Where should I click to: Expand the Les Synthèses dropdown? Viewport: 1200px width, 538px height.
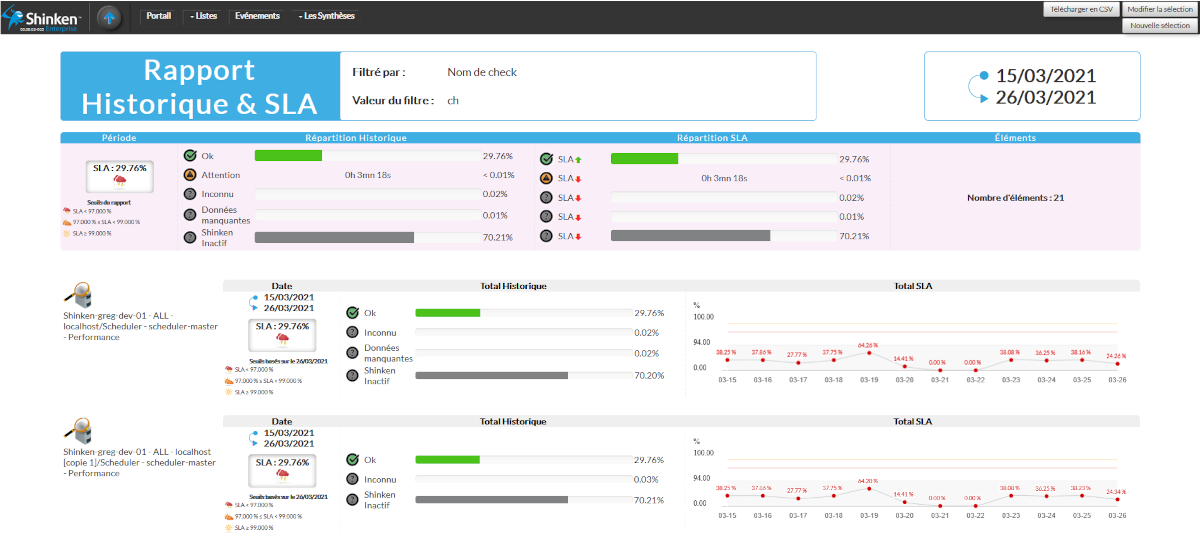click(325, 16)
